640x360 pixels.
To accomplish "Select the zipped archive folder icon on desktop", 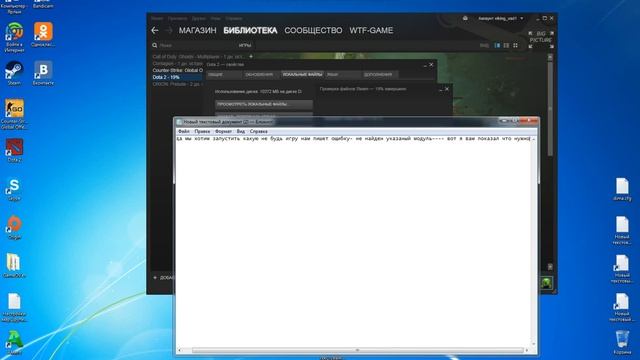I will pyautogui.click(x=14, y=266).
